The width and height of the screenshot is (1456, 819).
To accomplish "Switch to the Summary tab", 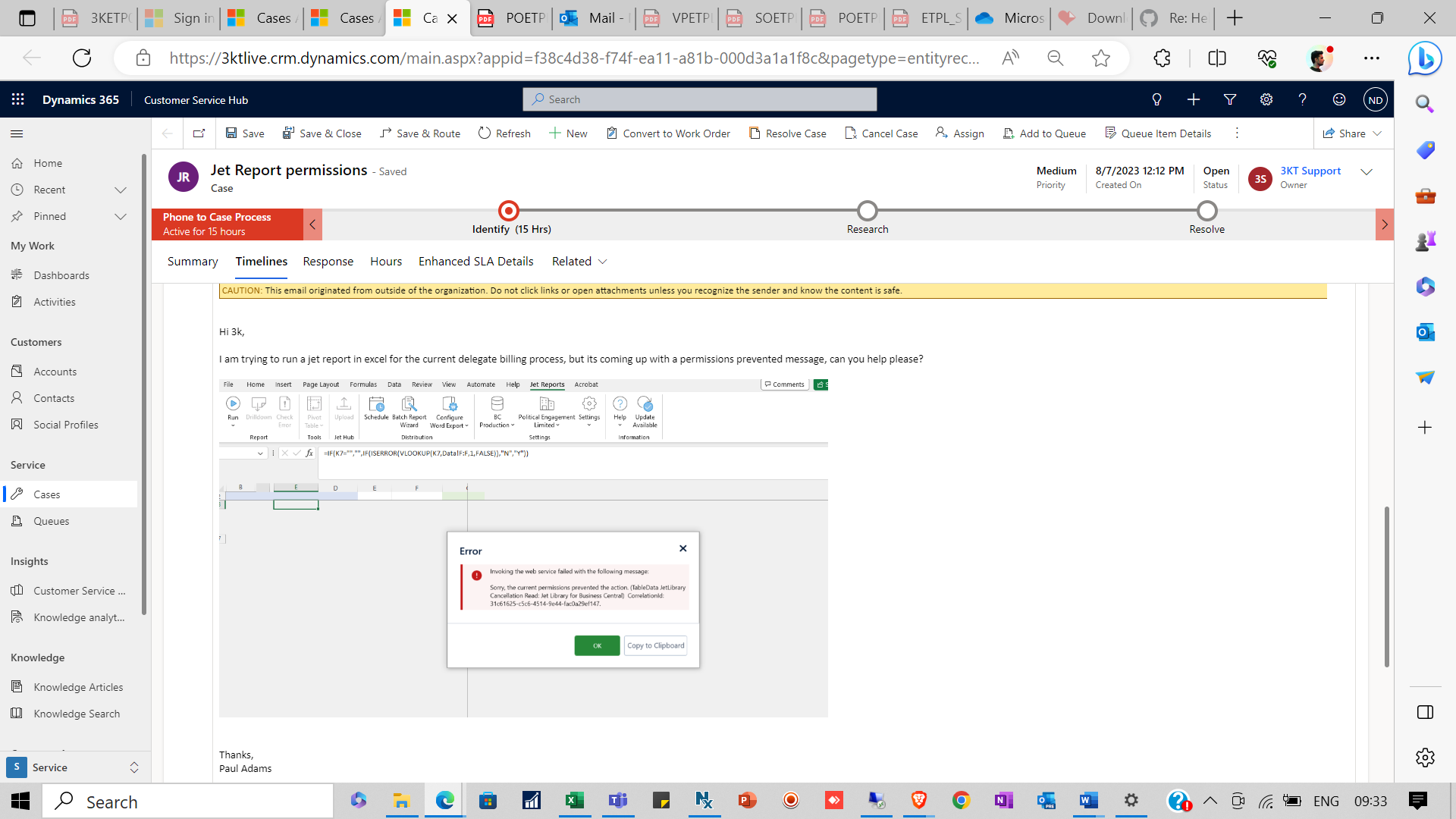I will click(192, 261).
